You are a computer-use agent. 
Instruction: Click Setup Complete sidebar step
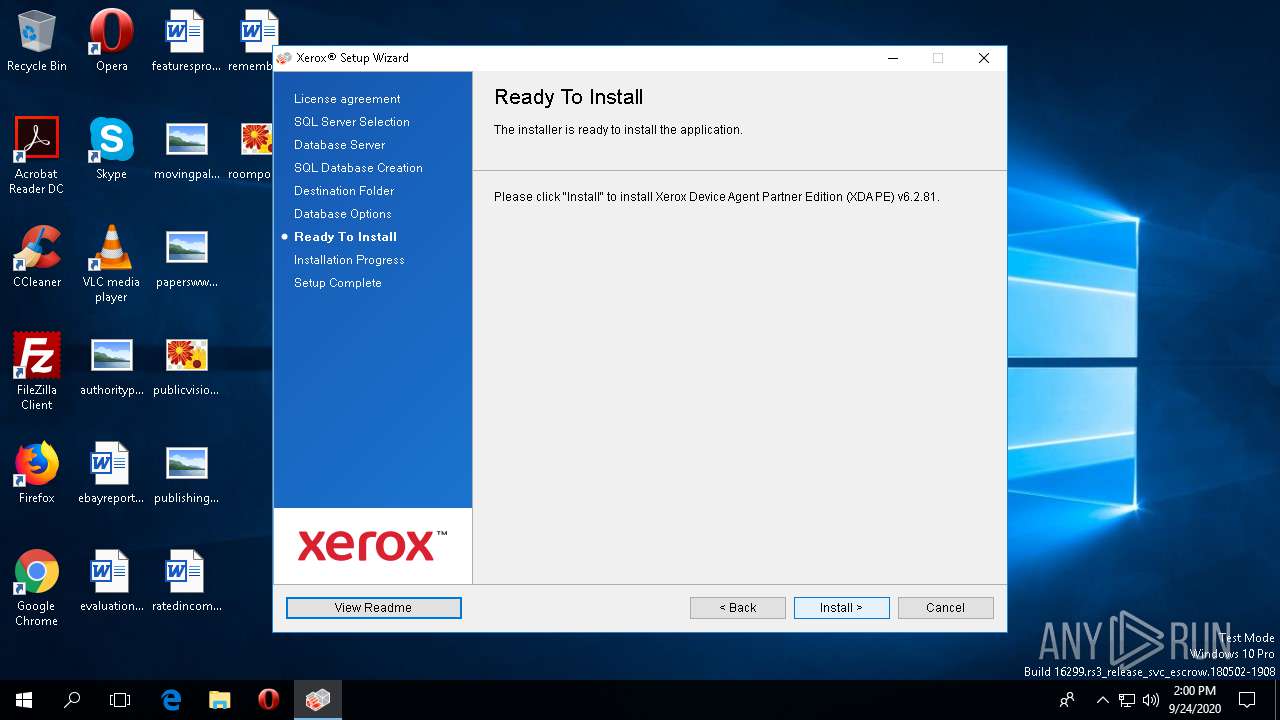(x=337, y=283)
